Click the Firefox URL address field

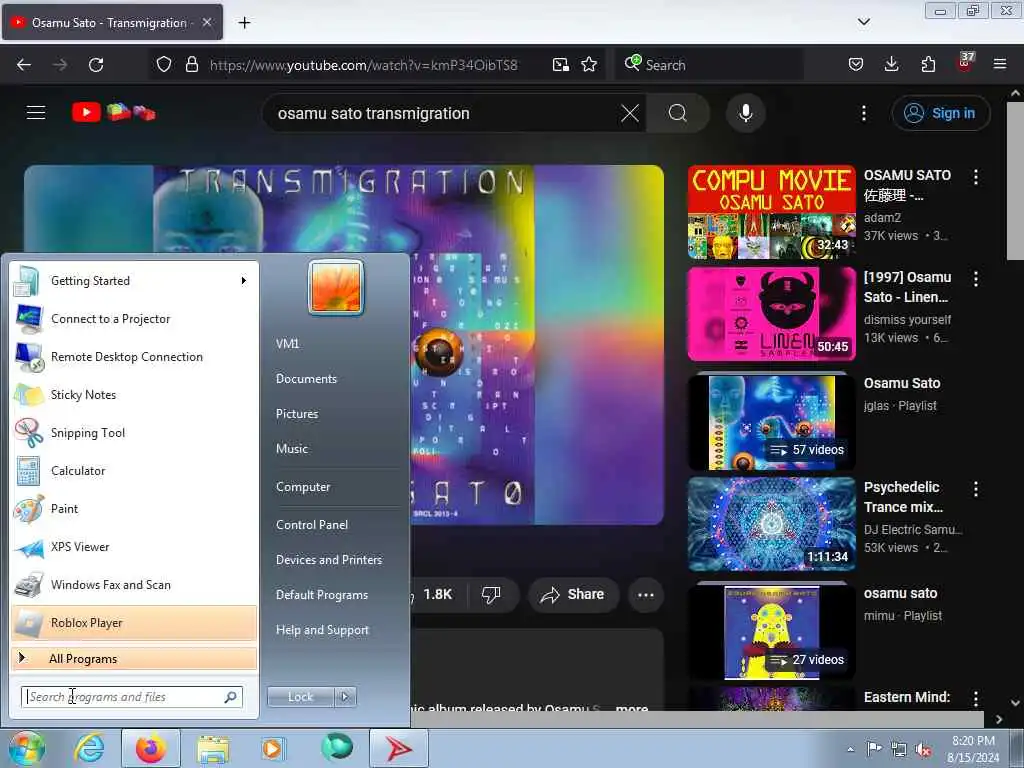363,65
